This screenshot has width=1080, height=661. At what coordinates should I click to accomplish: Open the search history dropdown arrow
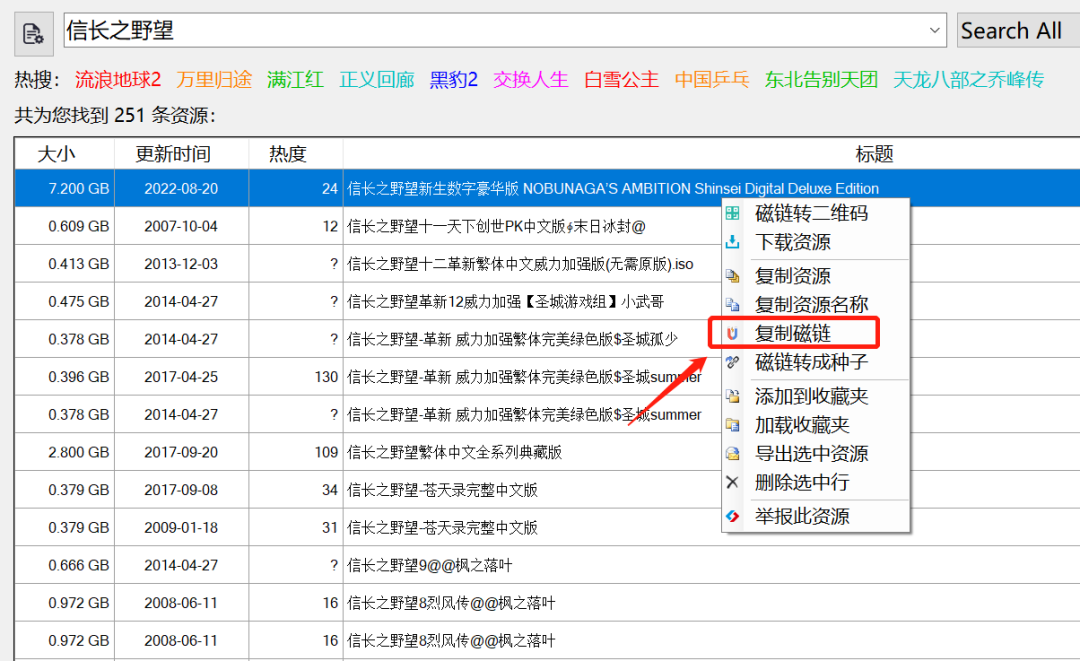click(x=934, y=30)
